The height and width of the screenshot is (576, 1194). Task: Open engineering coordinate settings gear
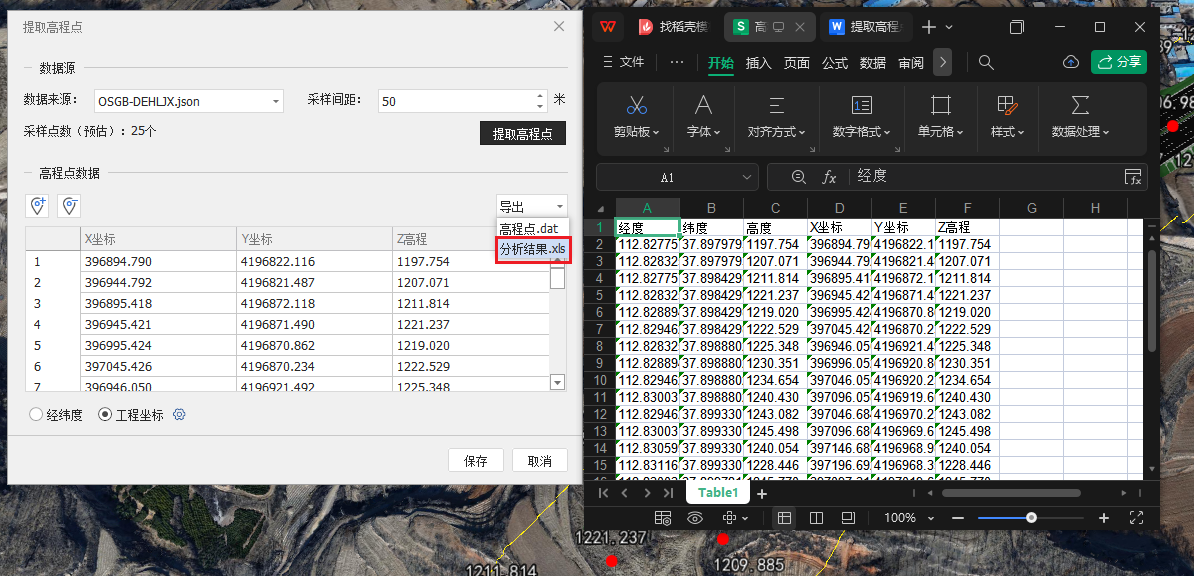pyautogui.click(x=180, y=415)
